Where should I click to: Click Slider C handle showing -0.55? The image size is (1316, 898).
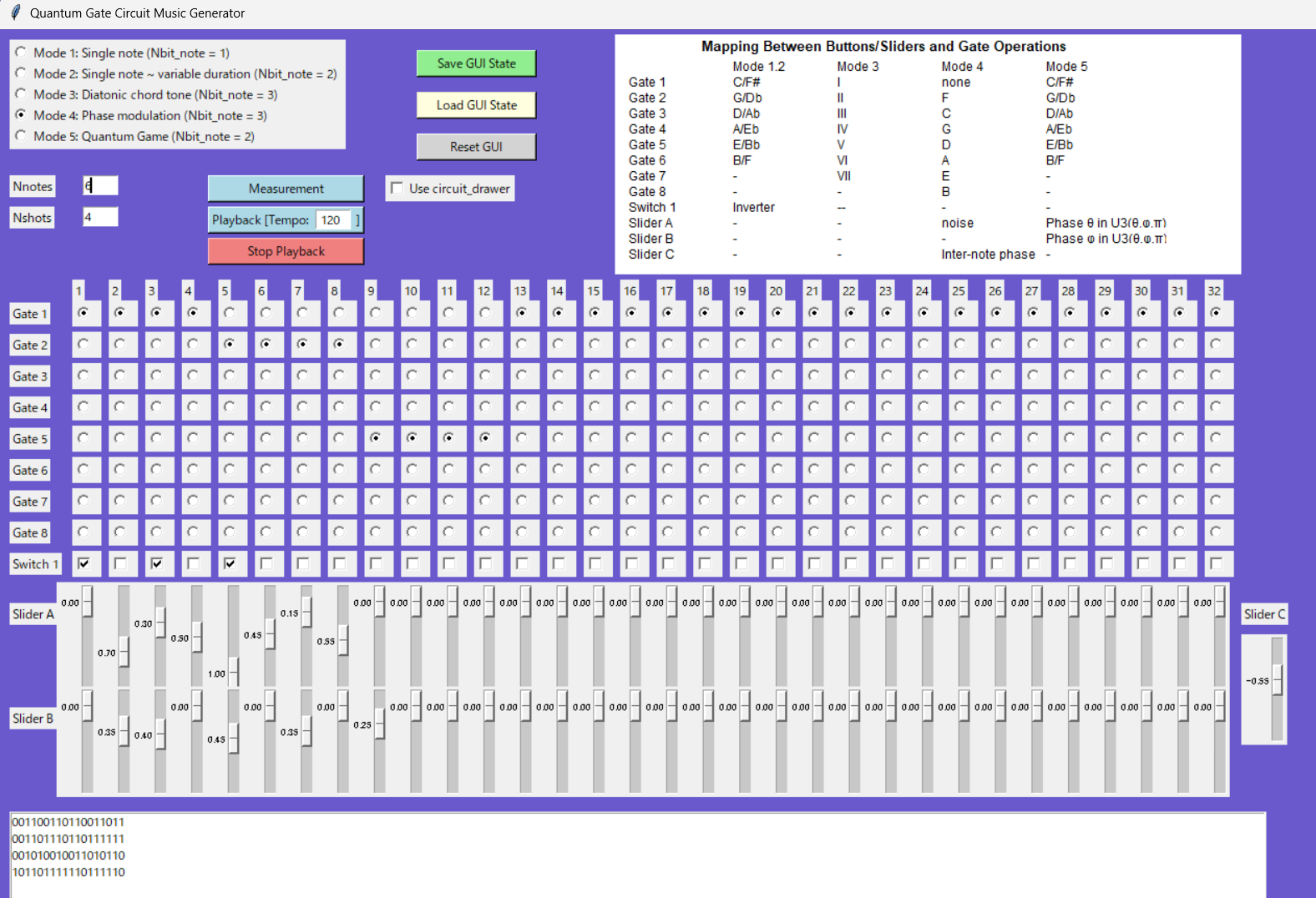1278,680
